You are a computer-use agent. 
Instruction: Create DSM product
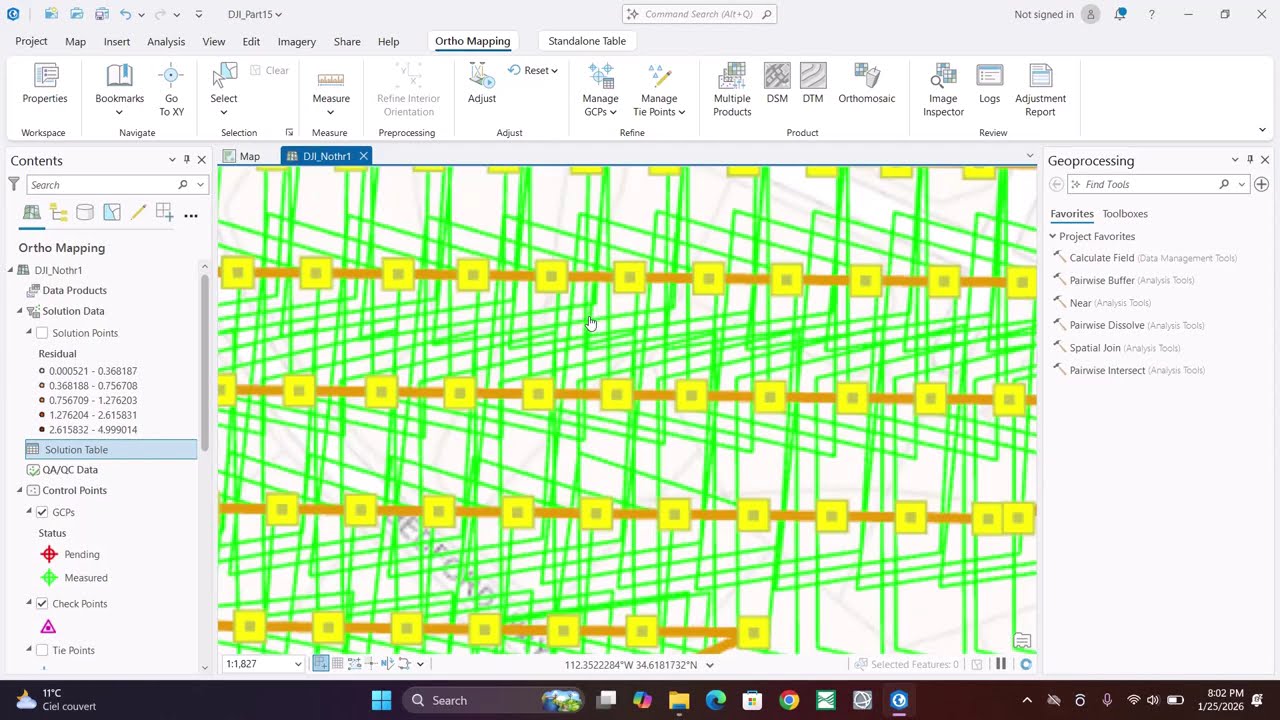pyautogui.click(x=777, y=84)
